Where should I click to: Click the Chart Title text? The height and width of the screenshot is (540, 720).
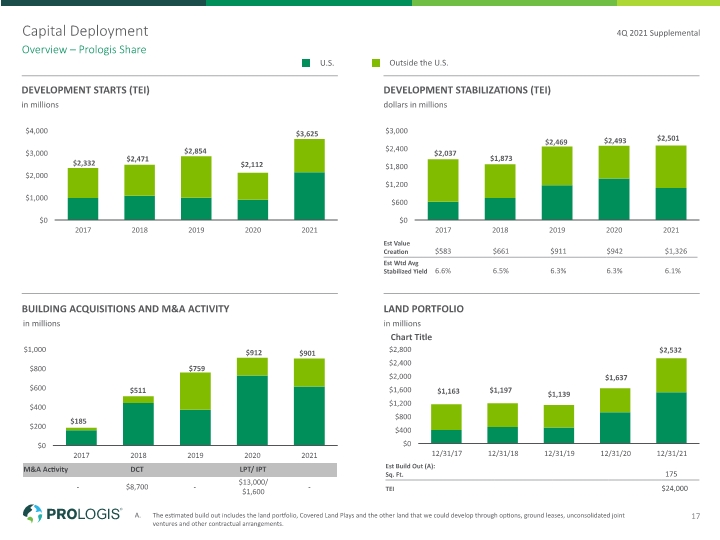tap(411, 337)
